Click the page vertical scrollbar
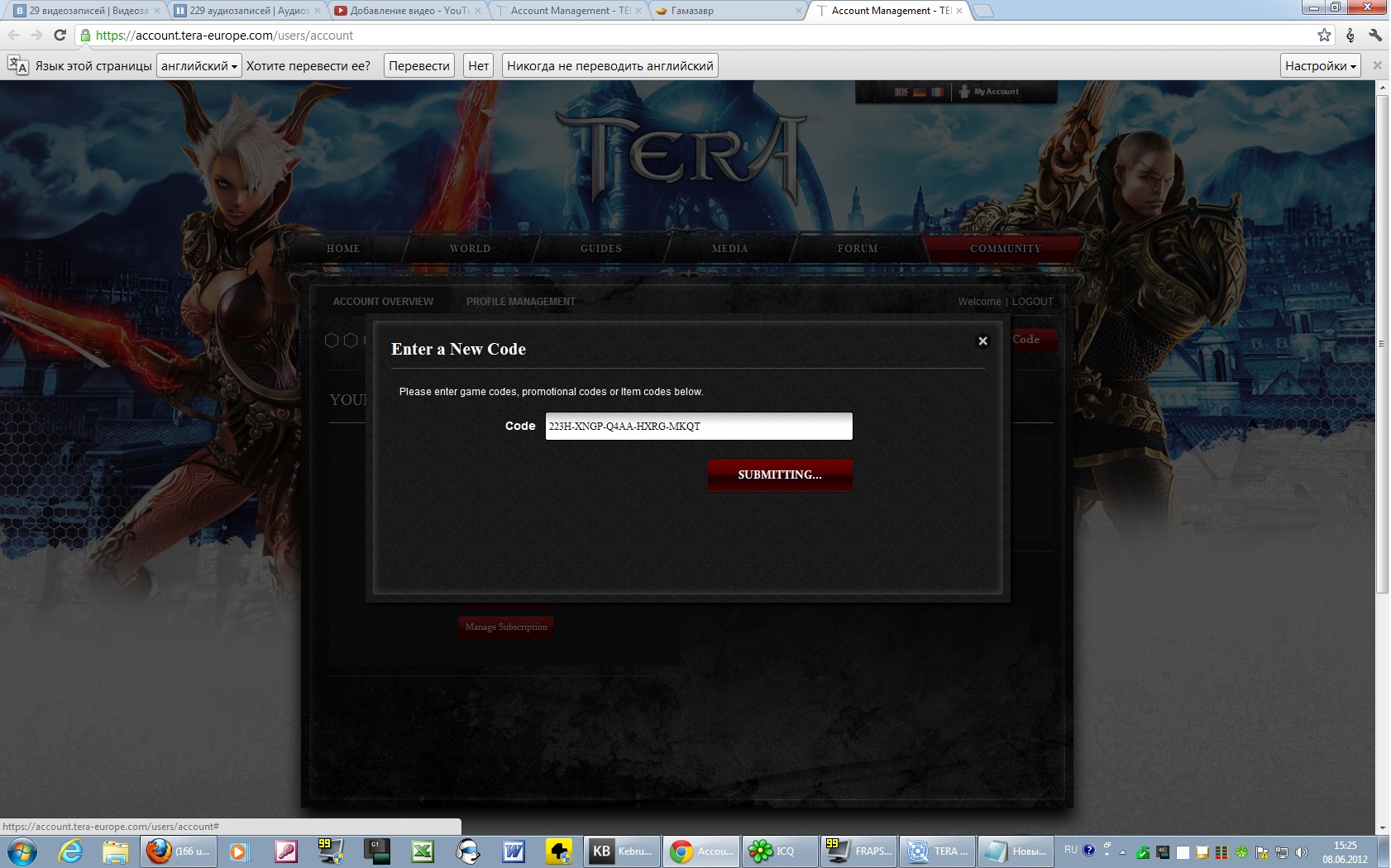The height and width of the screenshot is (868, 1391). tap(1382, 343)
